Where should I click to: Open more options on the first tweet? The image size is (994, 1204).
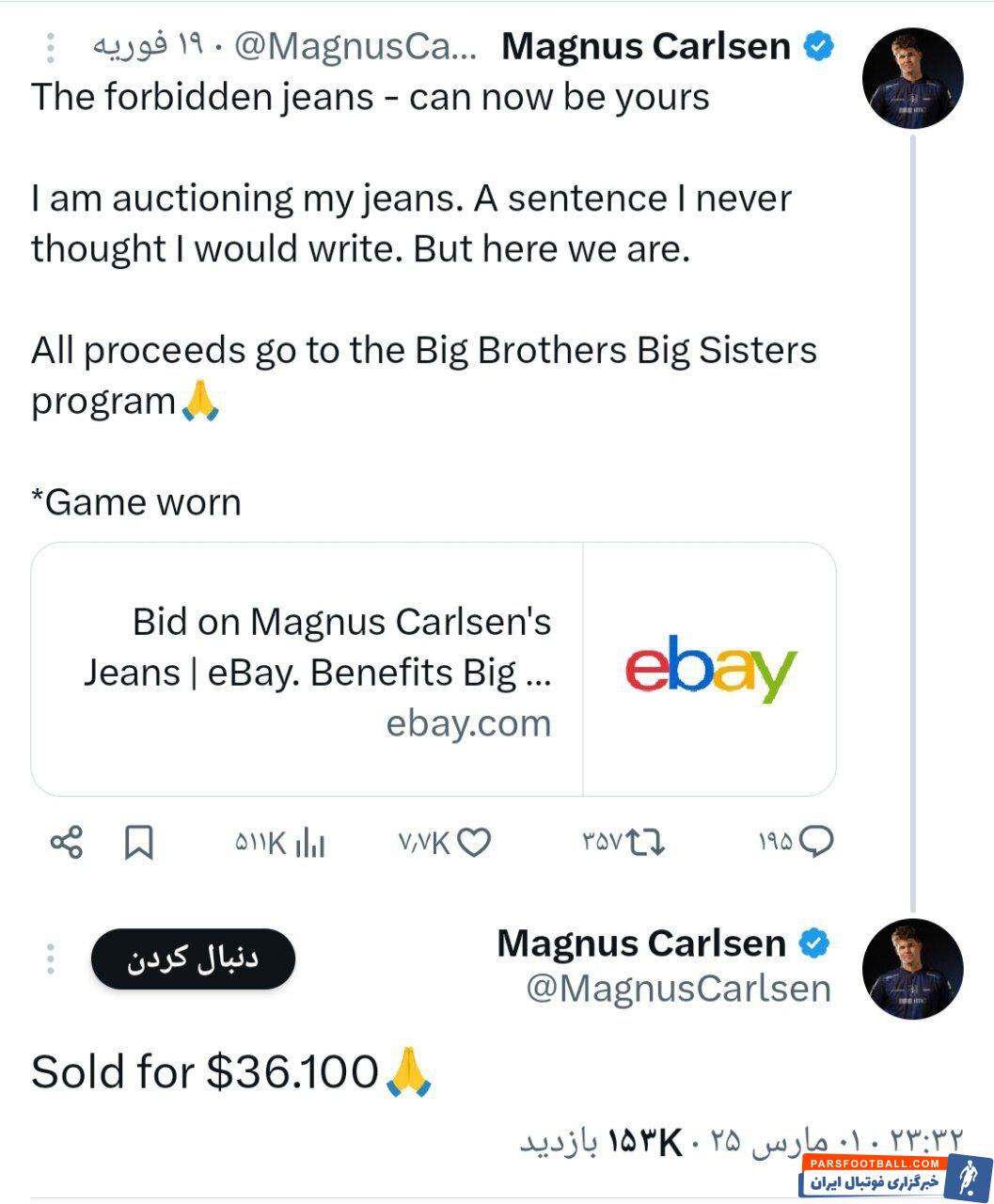pyautogui.click(x=51, y=47)
